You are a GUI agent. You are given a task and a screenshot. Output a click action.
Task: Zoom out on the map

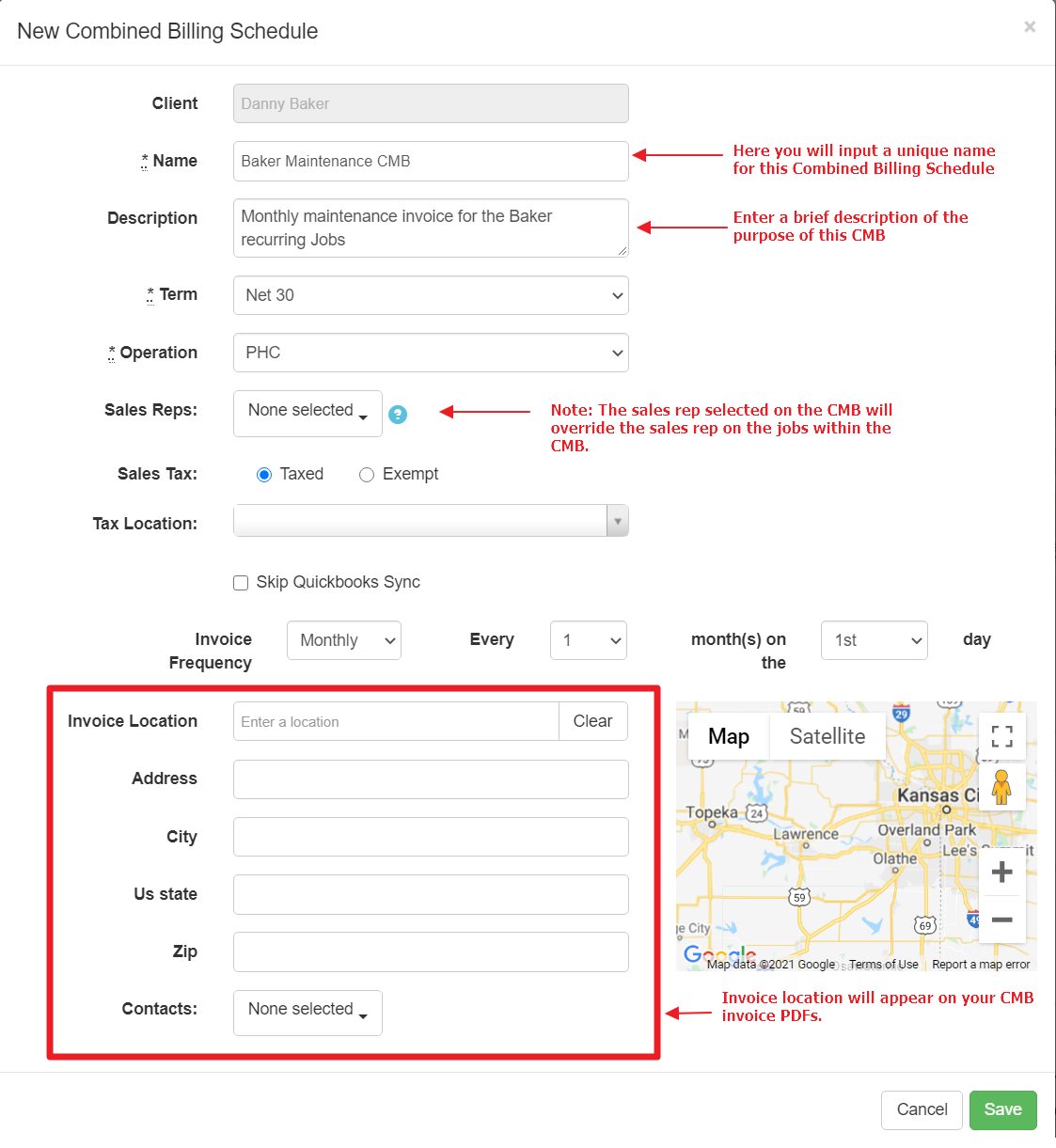(x=1001, y=920)
